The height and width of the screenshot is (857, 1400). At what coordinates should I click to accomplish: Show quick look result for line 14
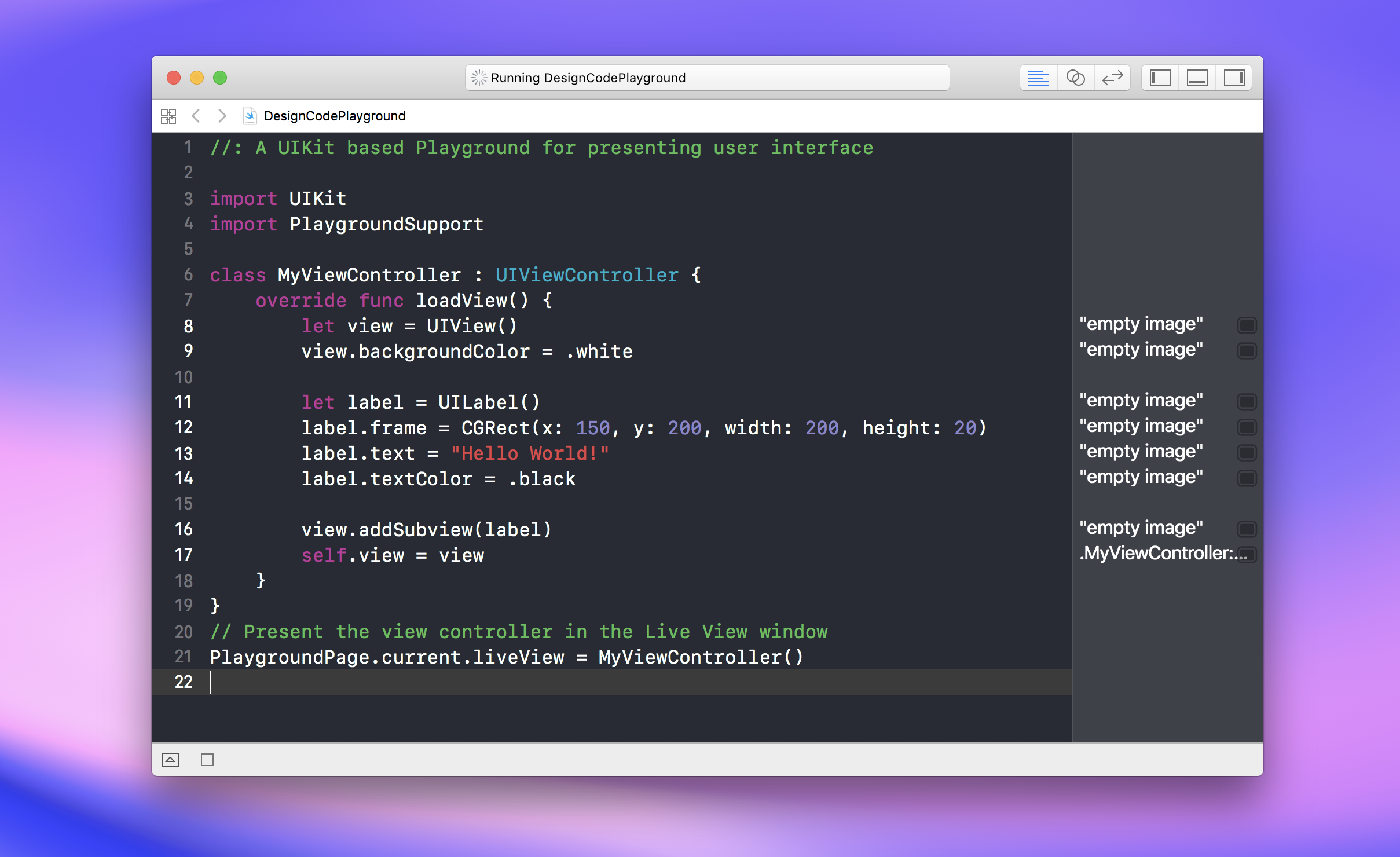pos(1247,478)
